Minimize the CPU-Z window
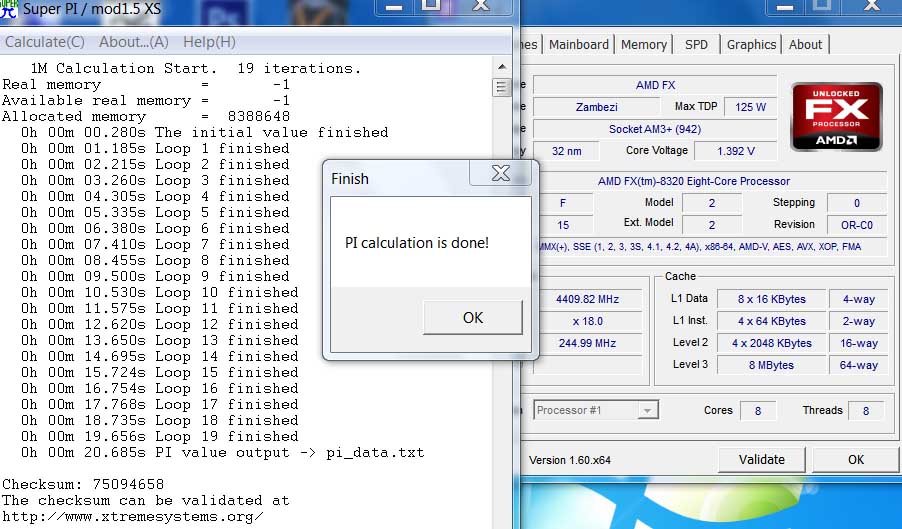The image size is (902, 529). (x=785, y=6)
